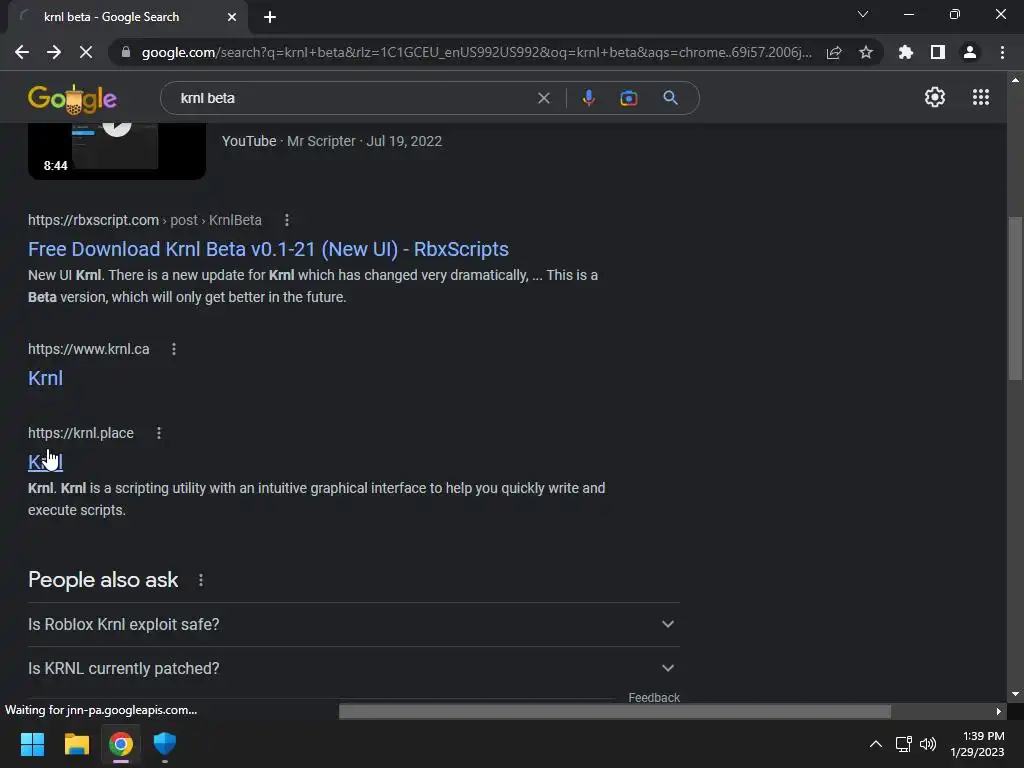Stop loading the page
The width and height of the screenshot is (1024, 768).
(86, 52)
